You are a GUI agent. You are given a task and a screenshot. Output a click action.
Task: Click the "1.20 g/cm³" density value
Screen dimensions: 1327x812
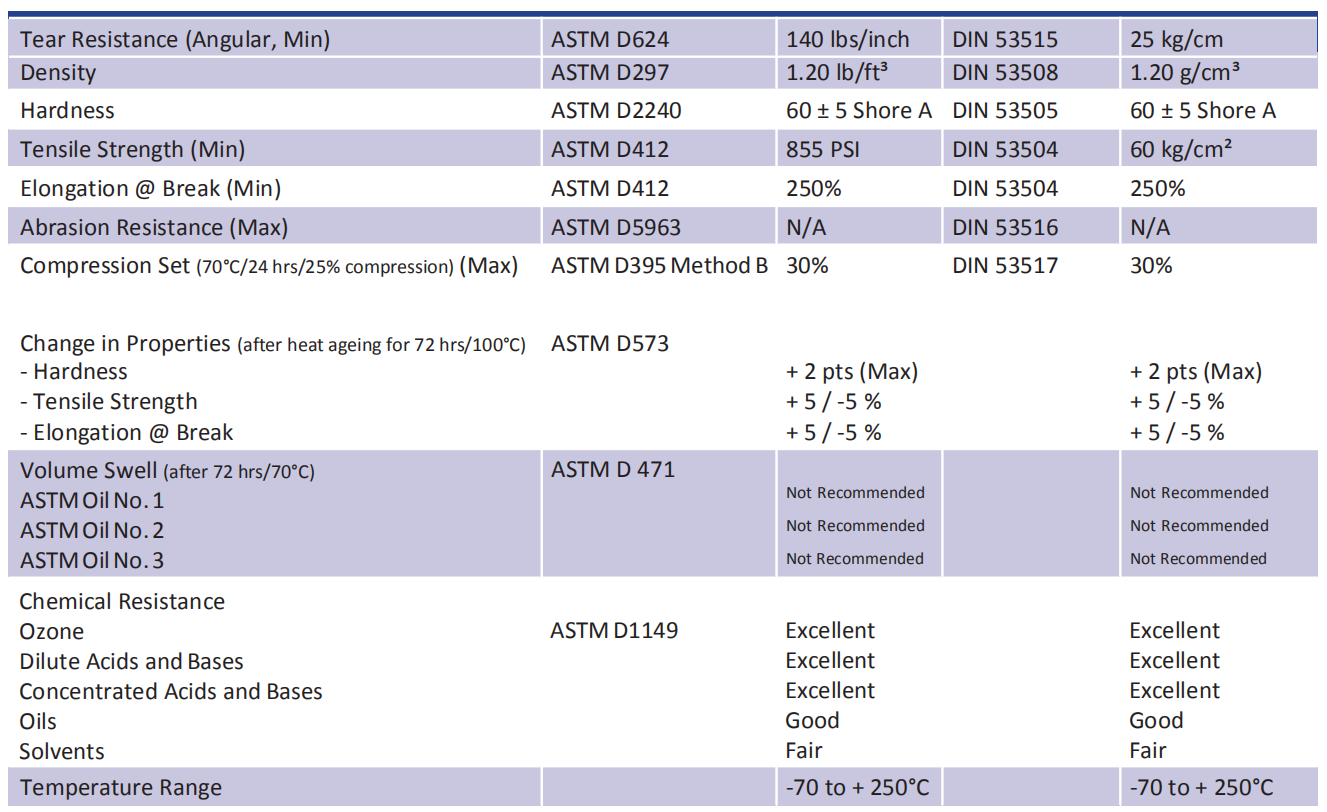pyautogui.click(x=1187, y=72)
